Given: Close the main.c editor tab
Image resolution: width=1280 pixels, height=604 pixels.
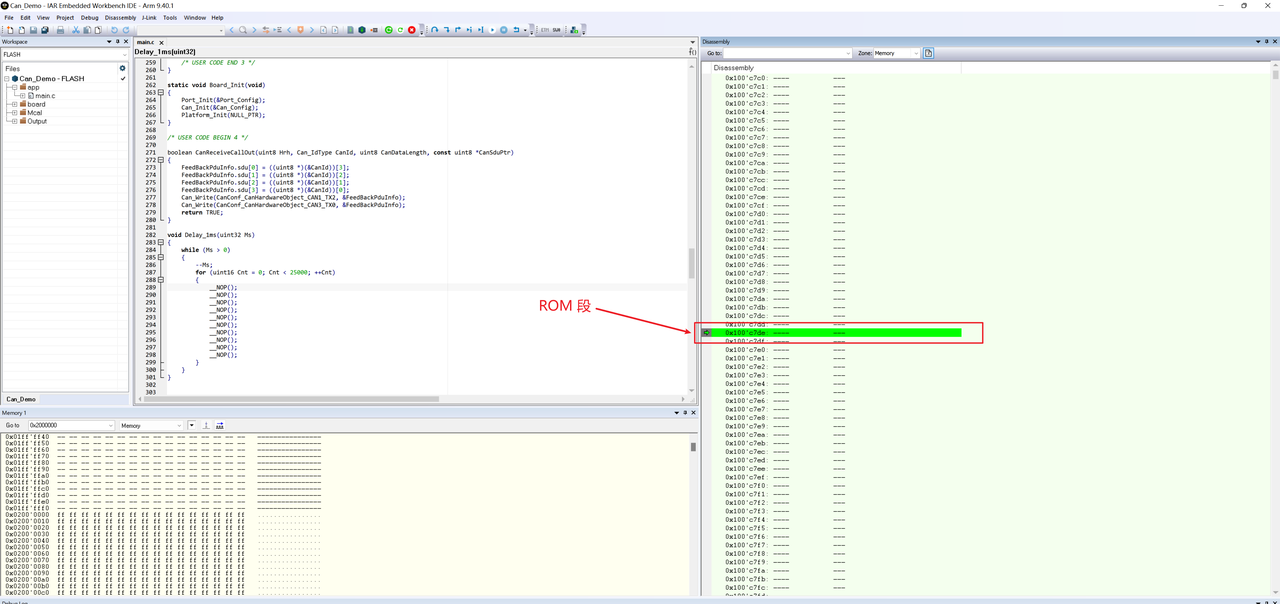Looking at the screenshot, I should tap(161, 42).
